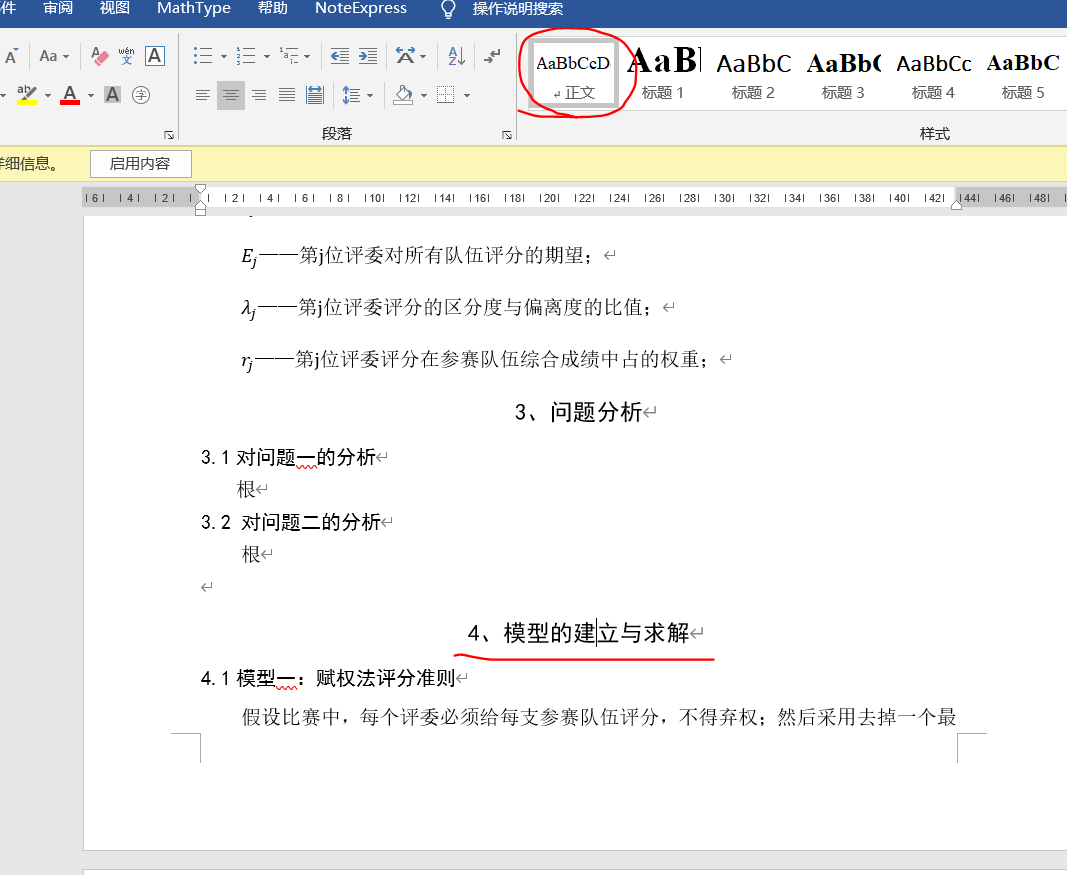Increase paragraph indent

pyautogui.click(x=368, y=56)
